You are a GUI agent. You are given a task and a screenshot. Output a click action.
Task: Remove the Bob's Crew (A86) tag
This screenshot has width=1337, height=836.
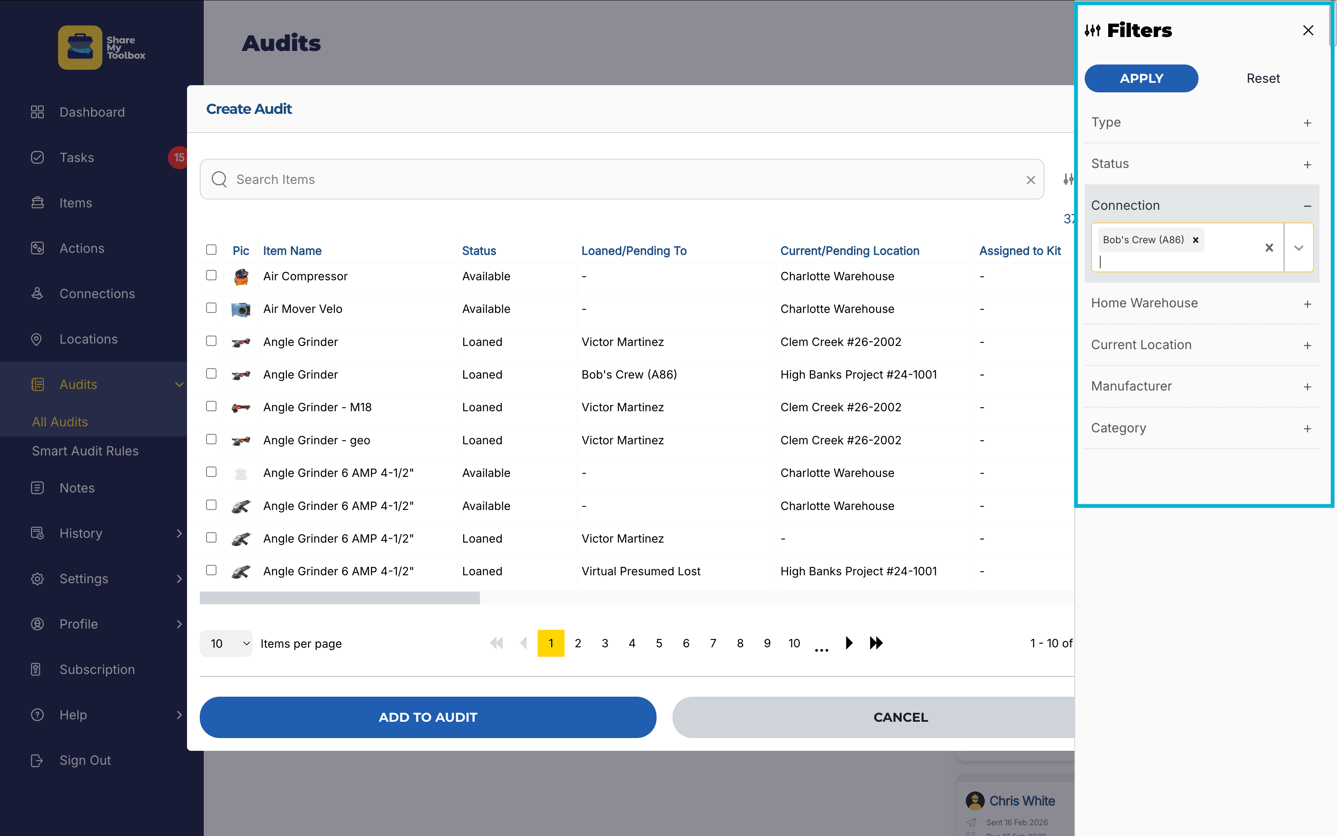(1195, 240)
